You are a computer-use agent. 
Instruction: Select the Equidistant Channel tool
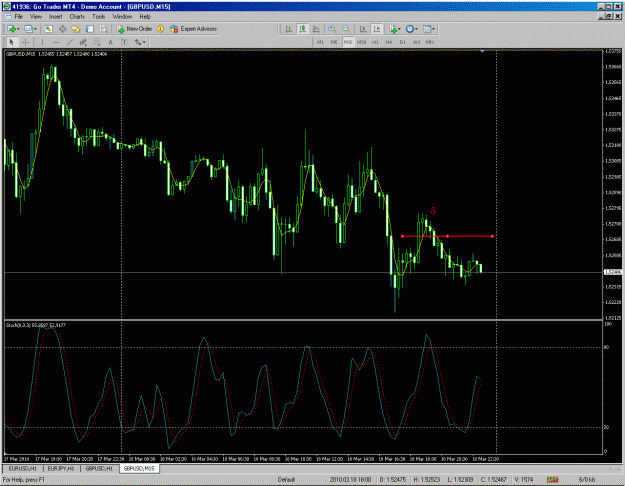[x=83, y=42]
